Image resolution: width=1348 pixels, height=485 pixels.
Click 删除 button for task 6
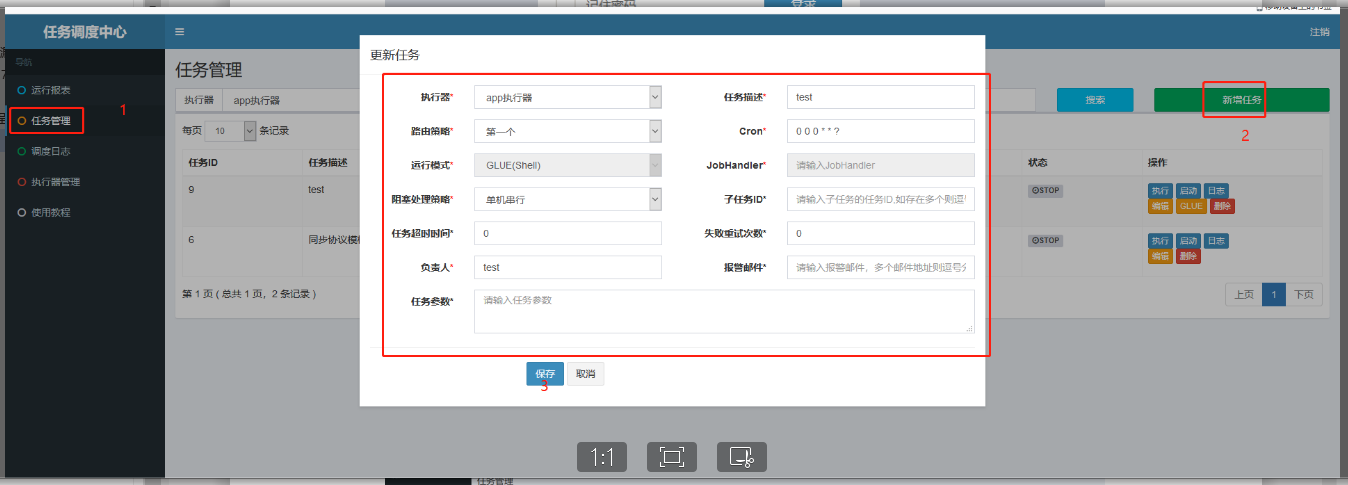coord(1188,256)
